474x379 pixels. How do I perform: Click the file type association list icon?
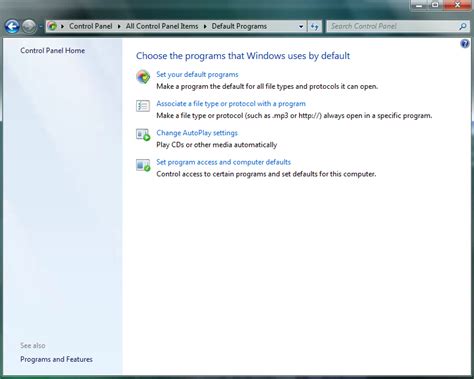click(x=143, y=106)
